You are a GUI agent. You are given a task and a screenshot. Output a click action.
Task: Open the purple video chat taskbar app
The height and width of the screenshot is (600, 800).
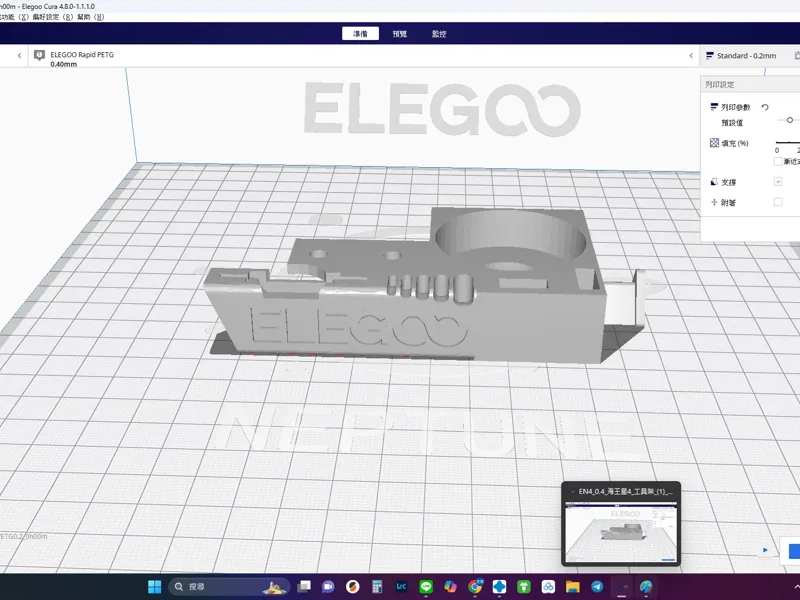(x=328, y=587)
